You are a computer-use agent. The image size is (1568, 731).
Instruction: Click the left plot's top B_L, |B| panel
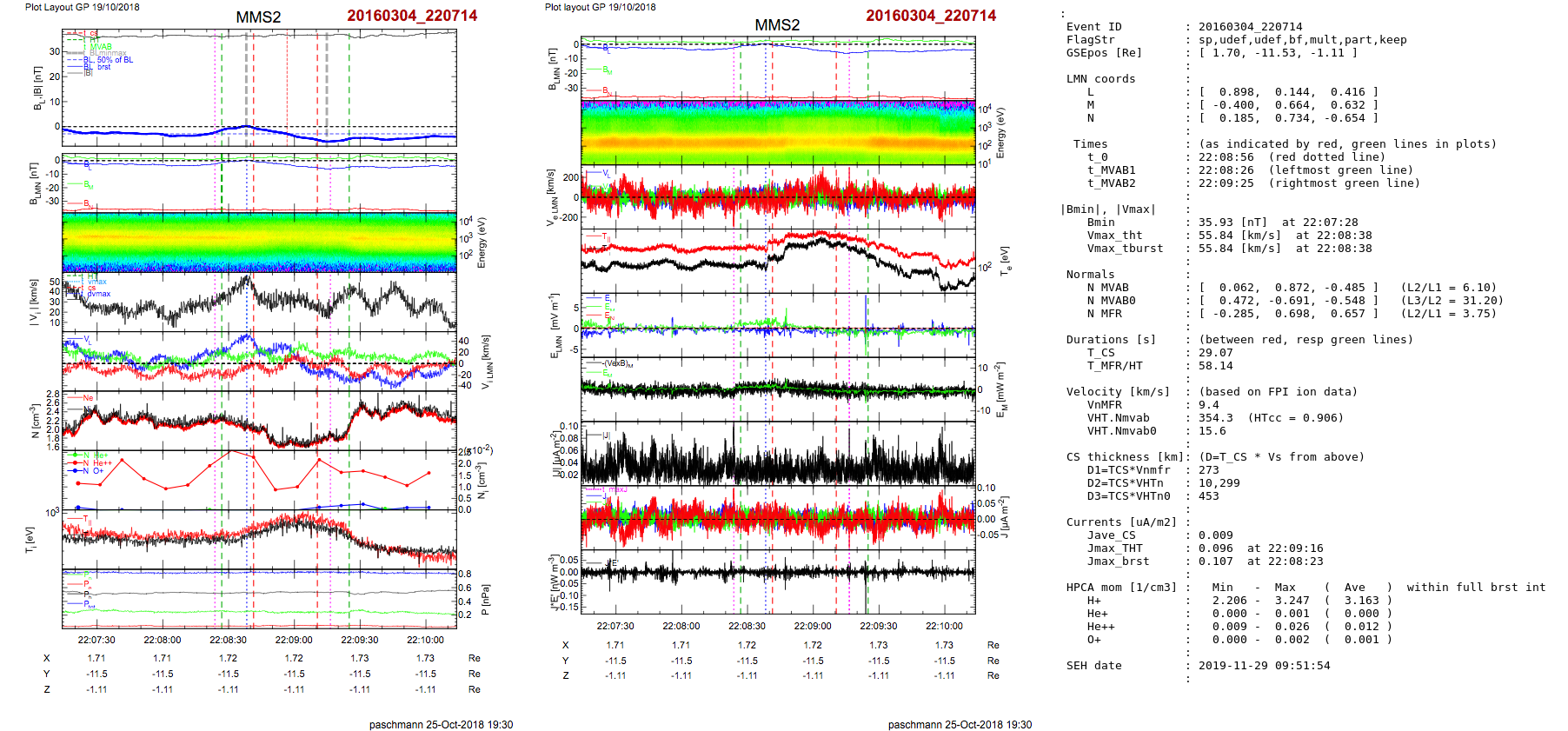259,88
